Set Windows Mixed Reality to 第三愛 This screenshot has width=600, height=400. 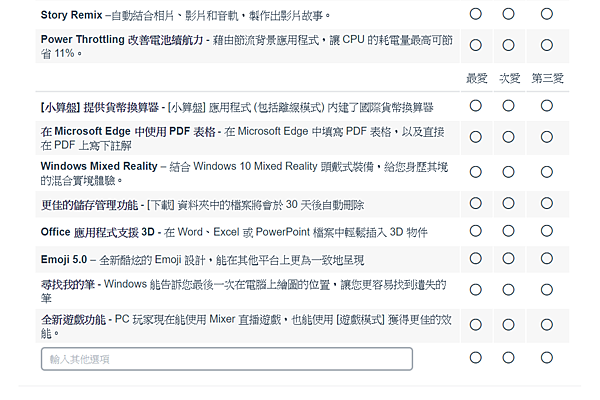pyautogui.click(x=547, y=172)
